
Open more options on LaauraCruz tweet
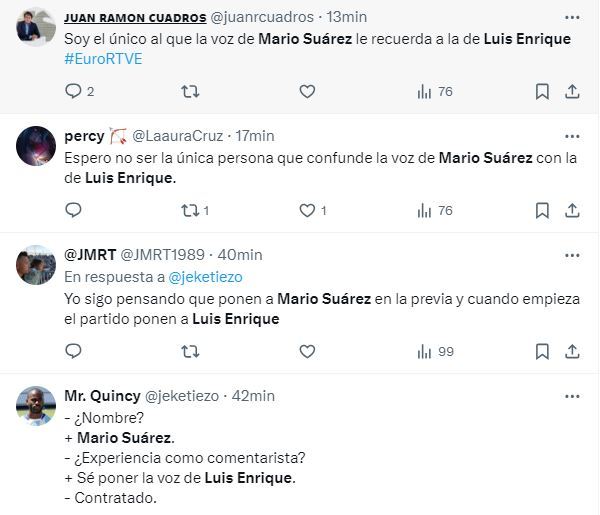coord(571,135)
